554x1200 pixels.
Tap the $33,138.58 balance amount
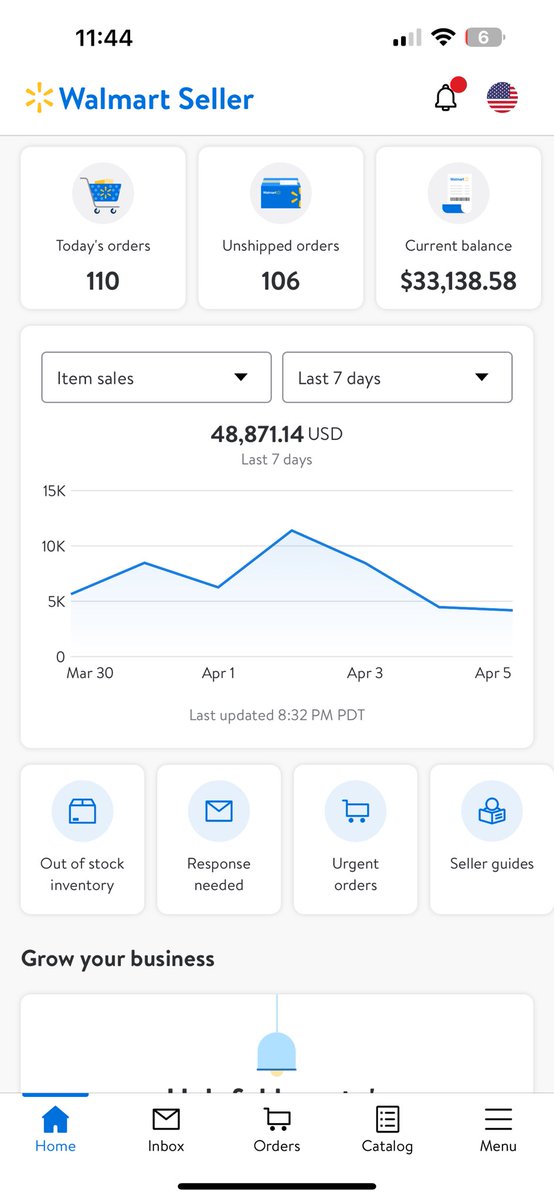tap(458, 281)
